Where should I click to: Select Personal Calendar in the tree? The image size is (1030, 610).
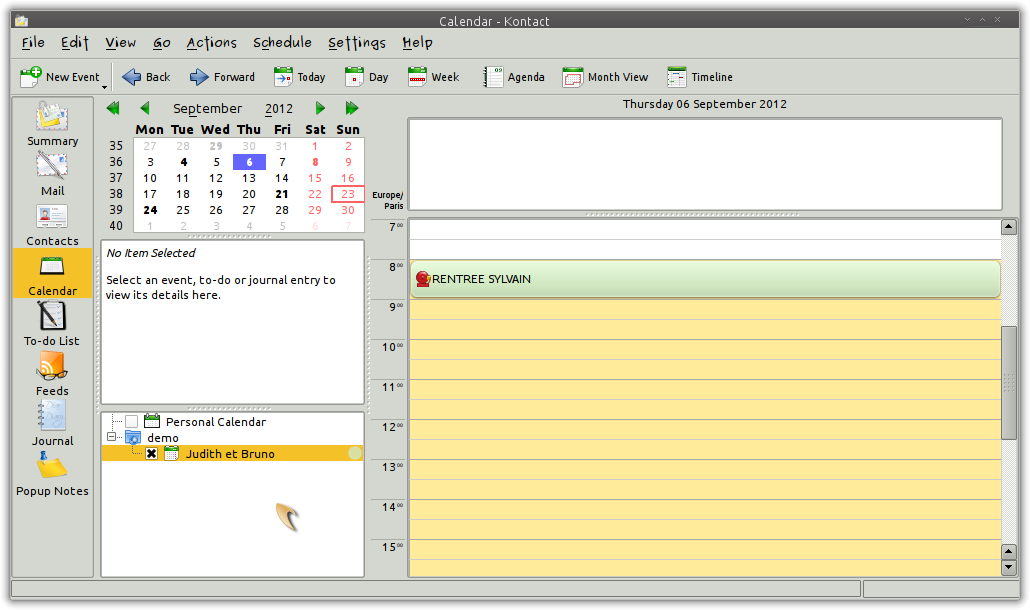pyautogui.click(x=215, y=422)
